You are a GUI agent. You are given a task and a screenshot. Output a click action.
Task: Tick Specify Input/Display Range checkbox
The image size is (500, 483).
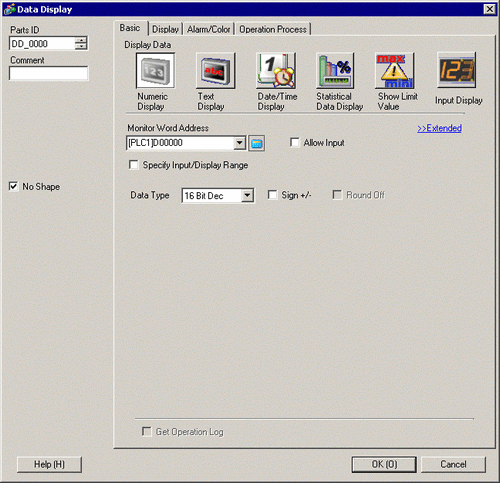pos(134,165)
